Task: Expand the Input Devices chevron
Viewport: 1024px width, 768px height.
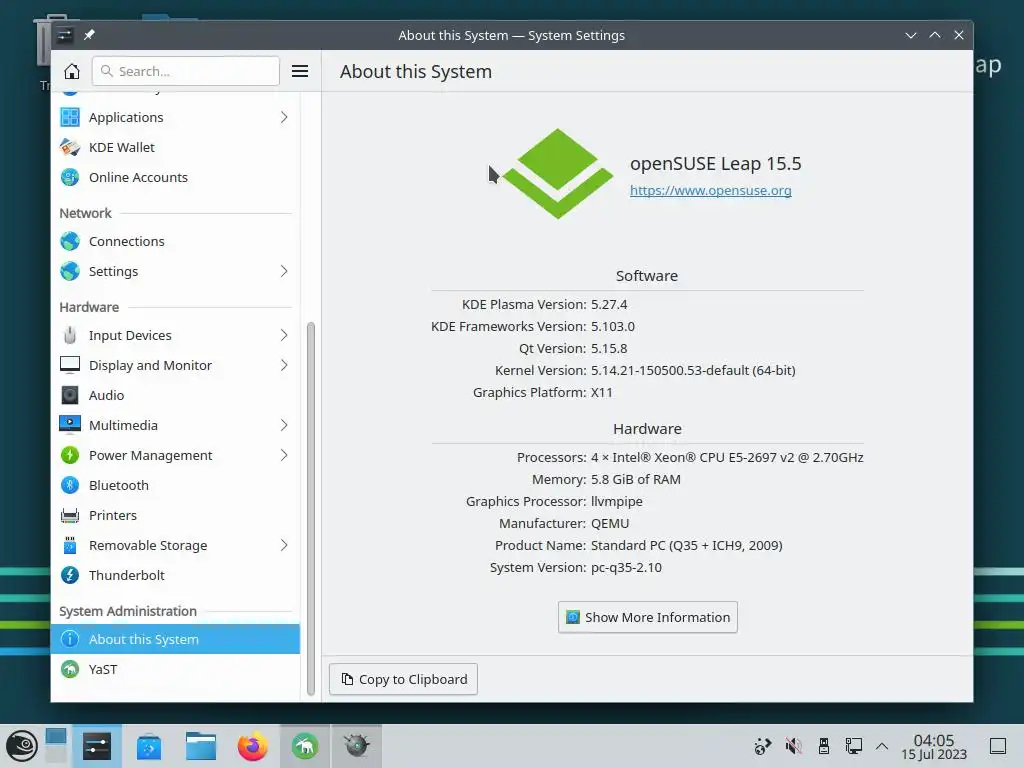Action: [x=284, y=336]
